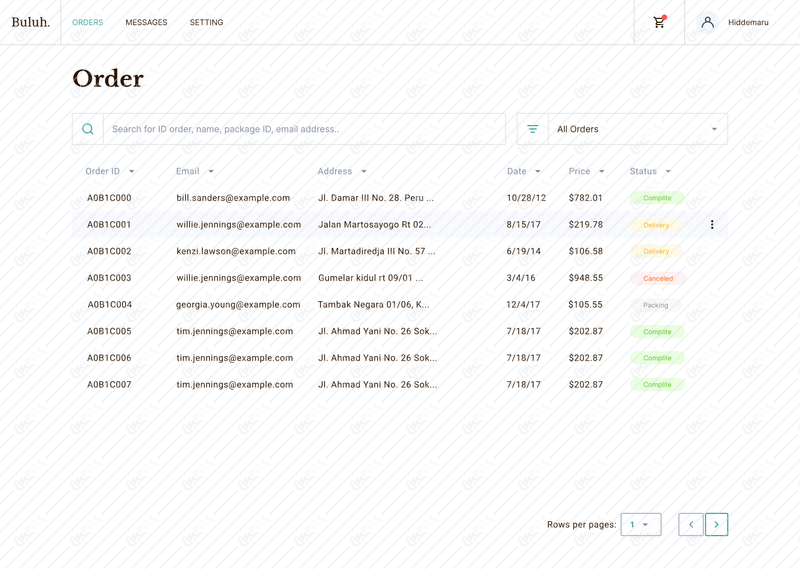
Task: Click email georgia.young@example.com
Action: tap(238, 305)
